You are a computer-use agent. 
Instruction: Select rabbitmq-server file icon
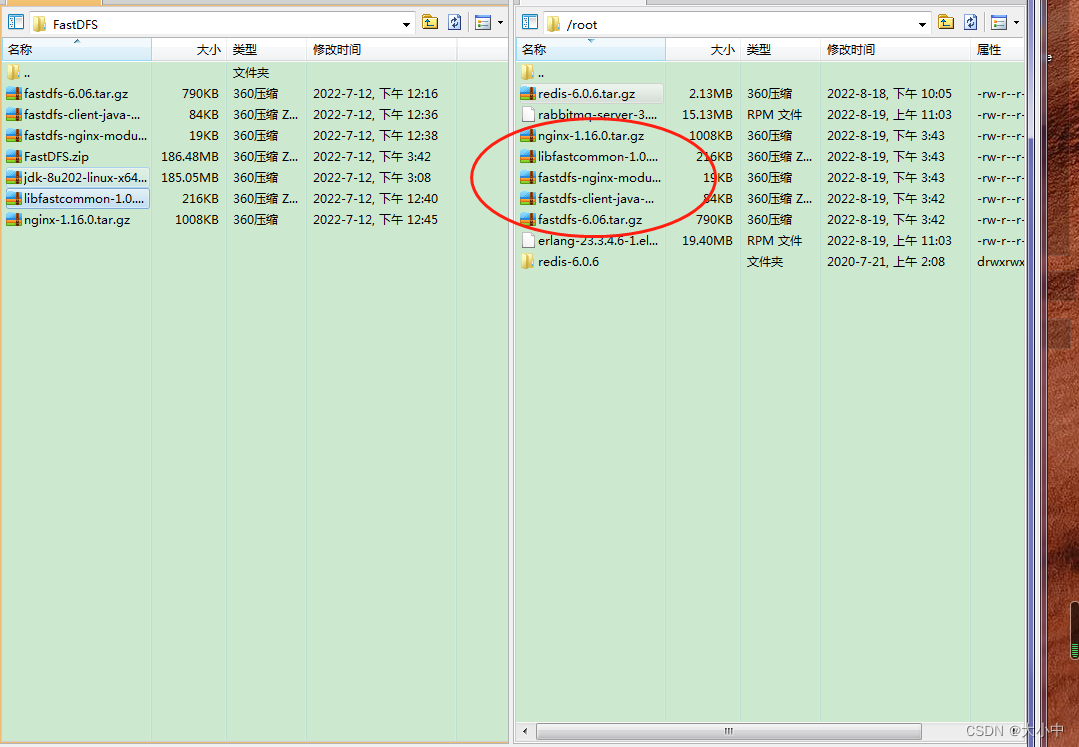528,115
